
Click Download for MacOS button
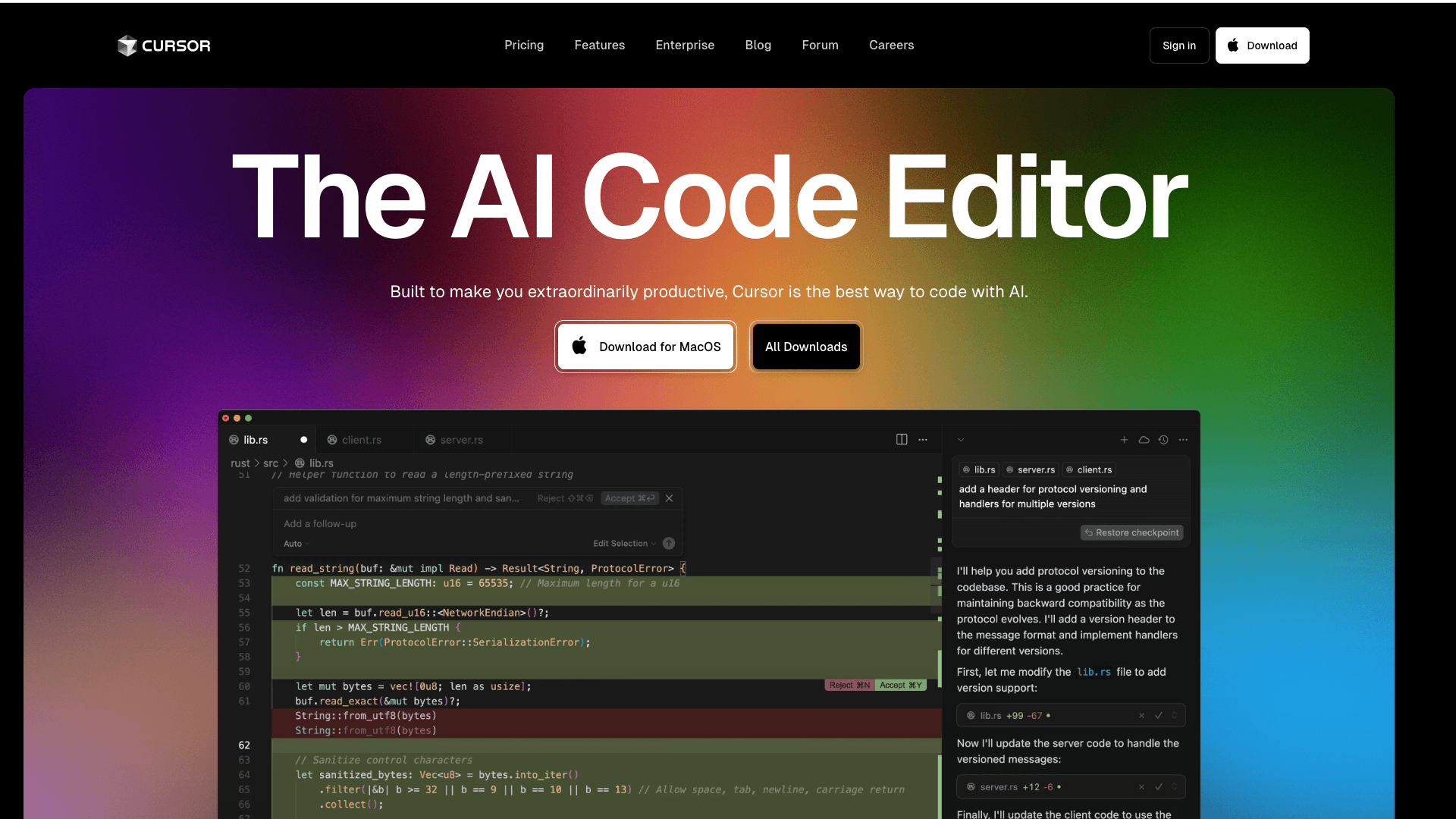(x=645, y=347)
